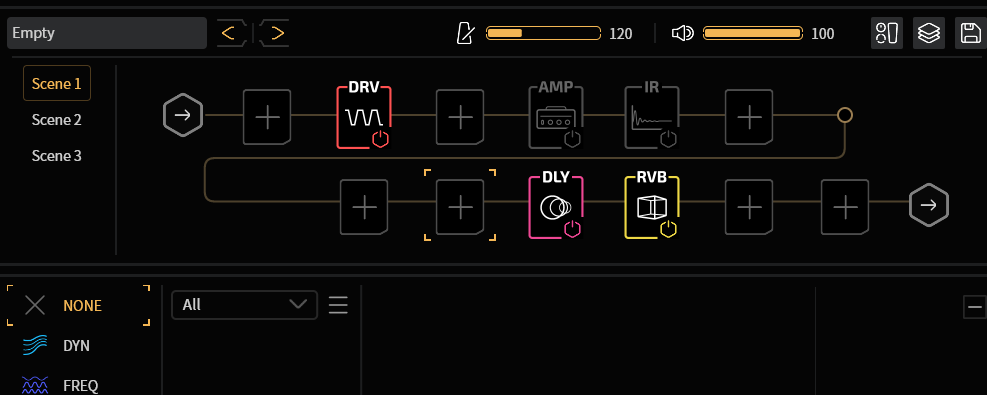Click the signal chain input hexagon
This screenshot has height=395, width=987.
click(183, 116)
